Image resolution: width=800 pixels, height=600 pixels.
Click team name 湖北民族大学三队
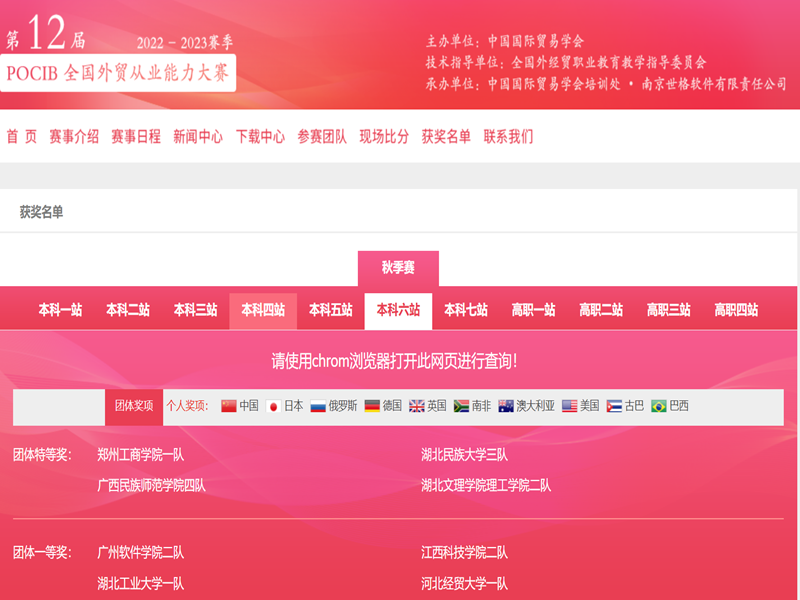tap(465, 455)
